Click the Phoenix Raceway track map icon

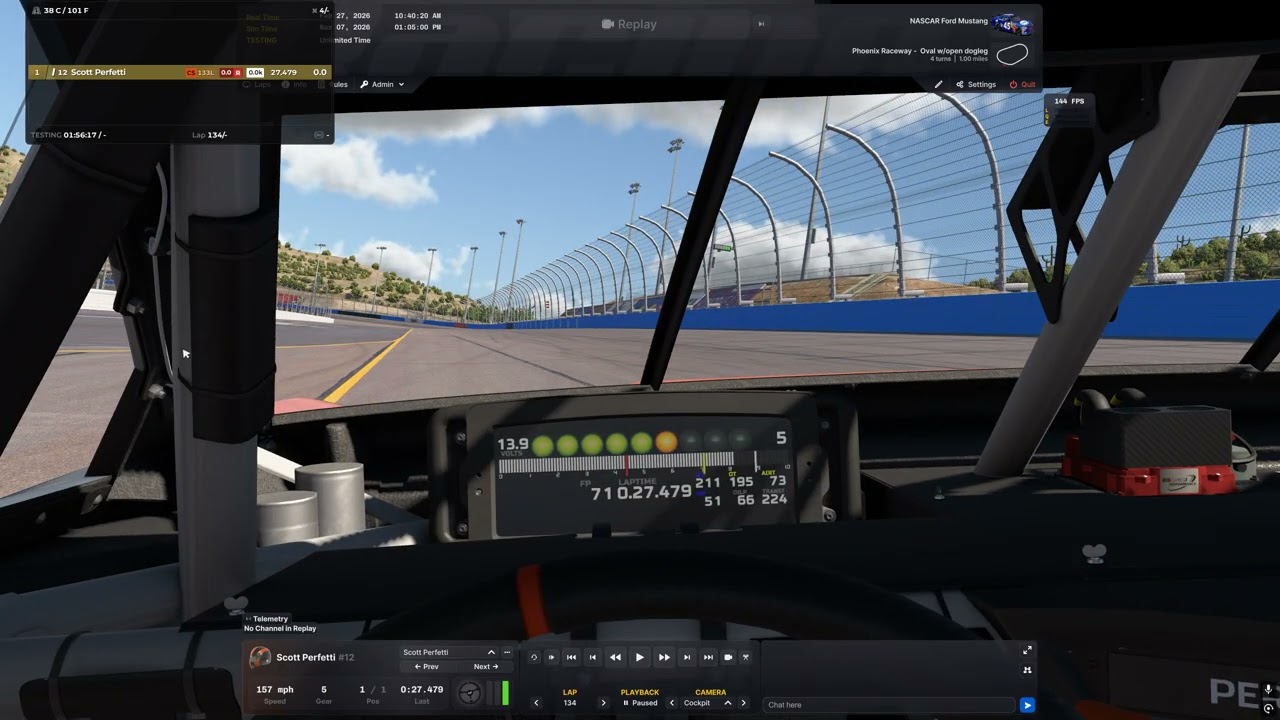1012,54
